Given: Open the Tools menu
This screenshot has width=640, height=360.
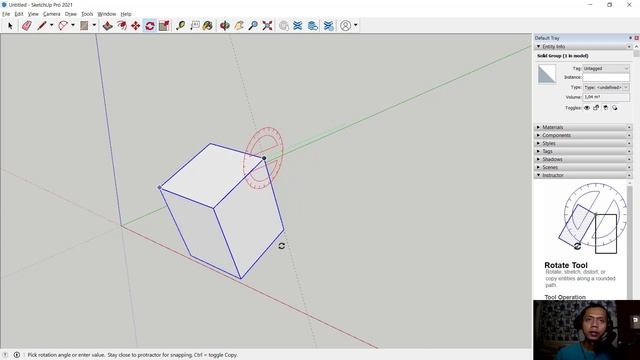Looking at the screenshot, I should [x=87, y=14].
